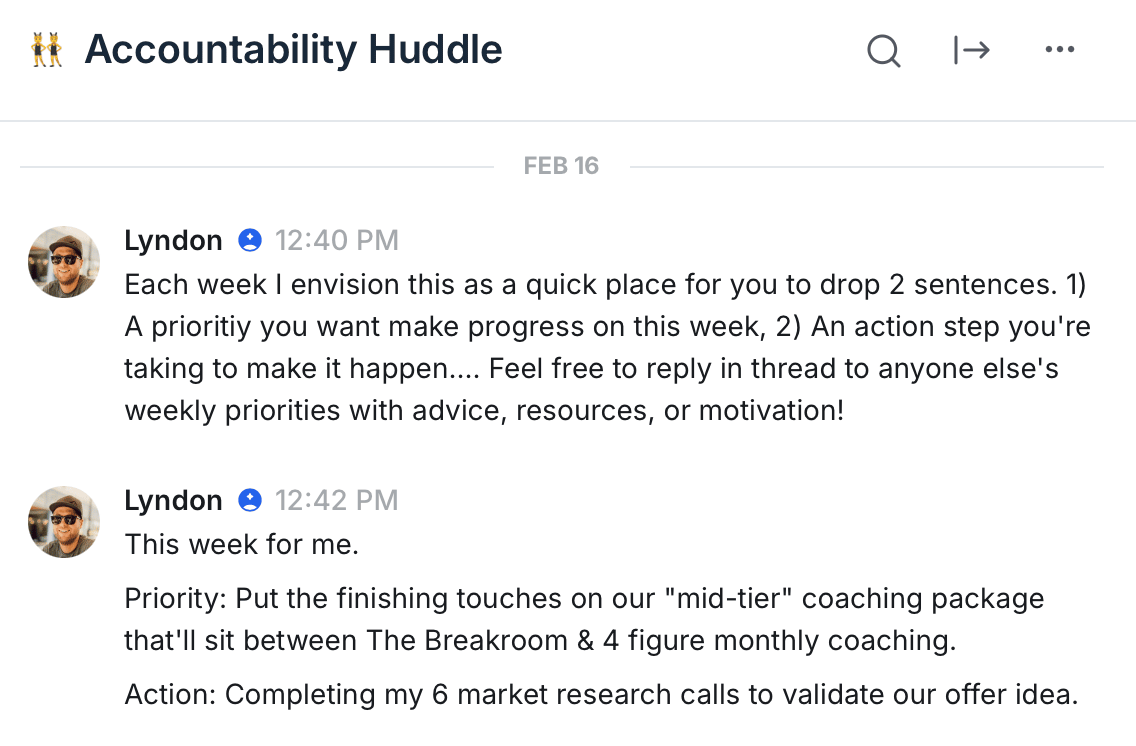Viewport: 1136px width, 746px height.
Task: Click the text mentioning The Breakroom coaching
Action: 540,641
